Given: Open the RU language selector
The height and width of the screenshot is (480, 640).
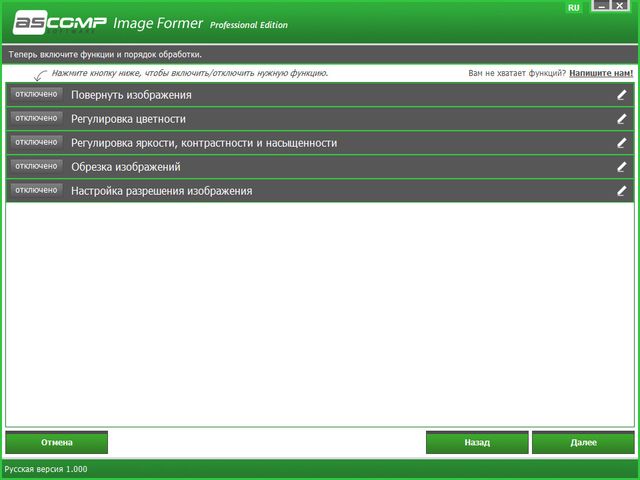Looking at the screenshot, I should [573, 8].
